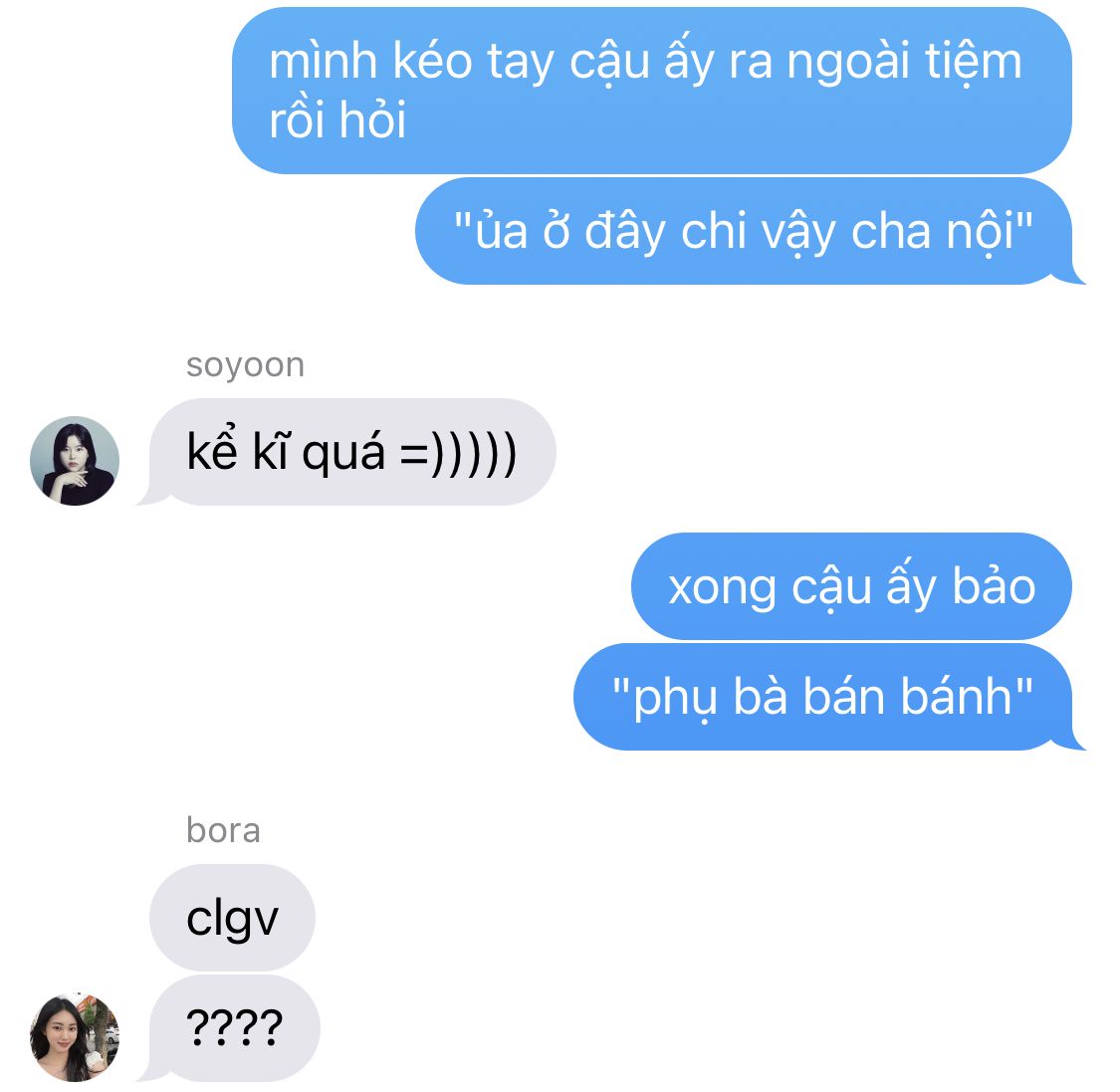Select the "mình kéo tay cậu ấy" message bubble

(651, 91)
